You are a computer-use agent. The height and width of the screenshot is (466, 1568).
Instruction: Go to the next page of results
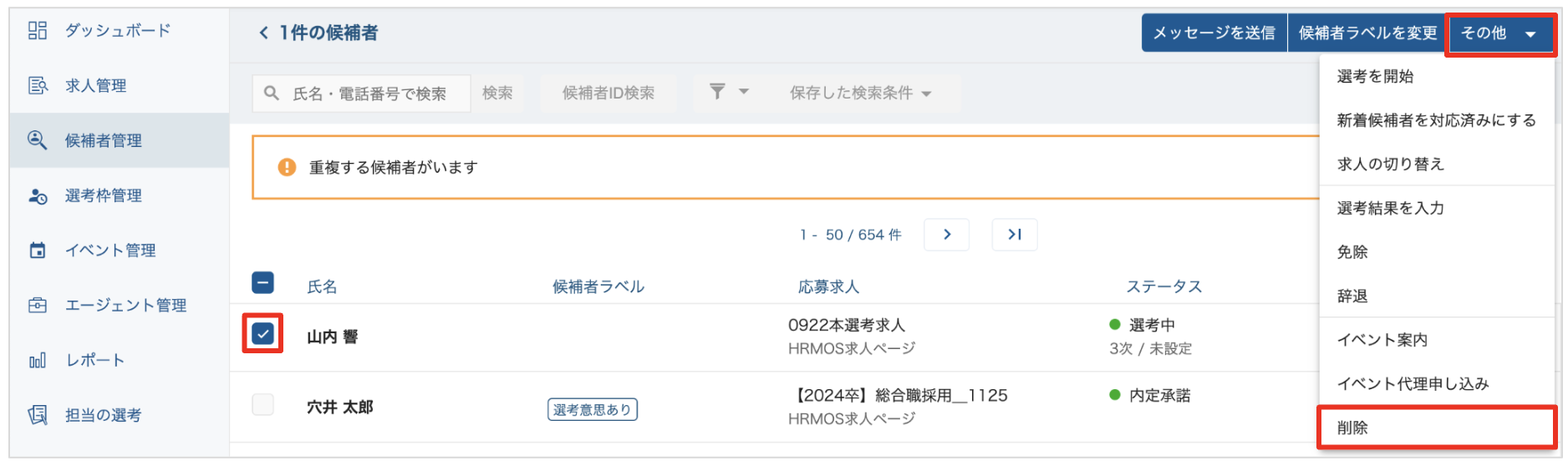(946, 235)
